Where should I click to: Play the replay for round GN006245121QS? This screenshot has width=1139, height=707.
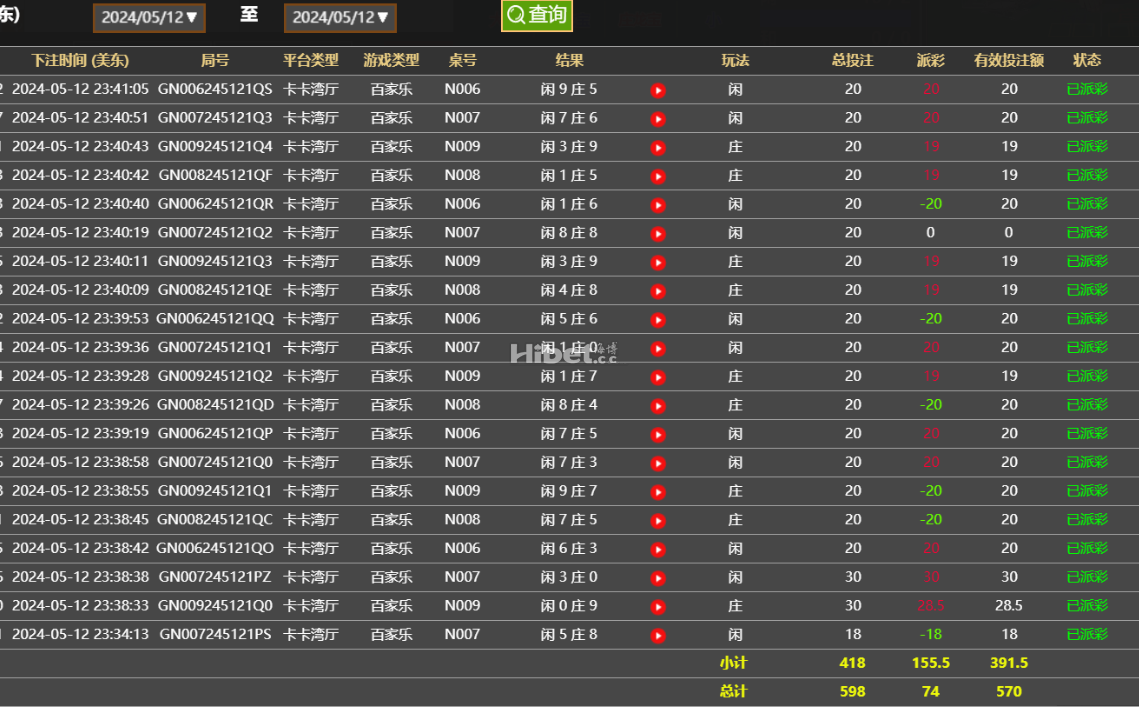[x=658, y=90]
